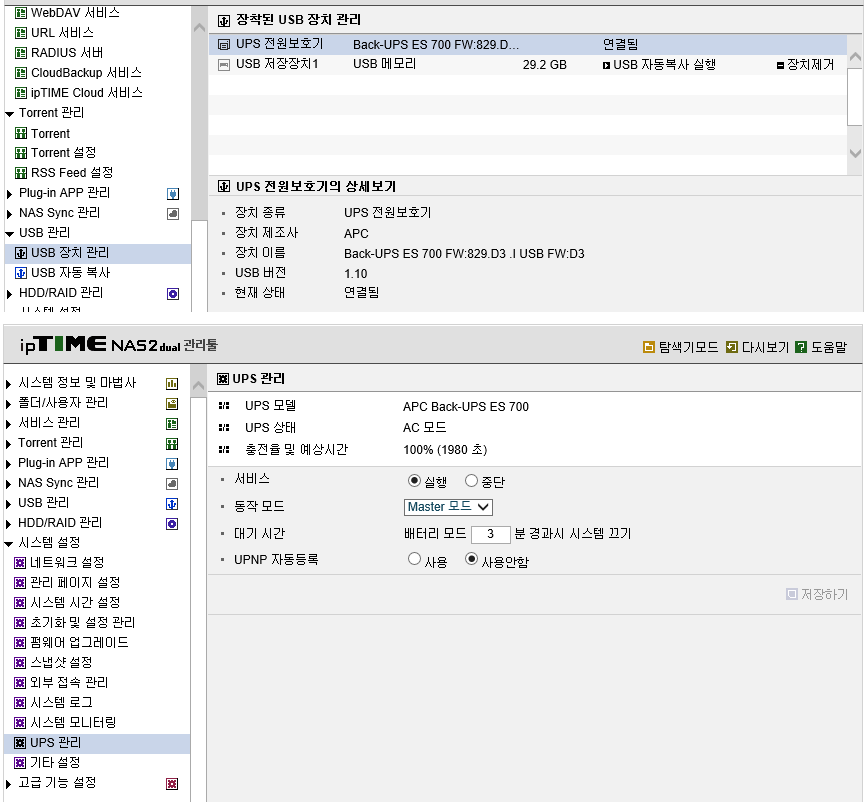866x802 pixels.
Task: Open Torrent 설정 in upper panel
Action: [64, 152]
